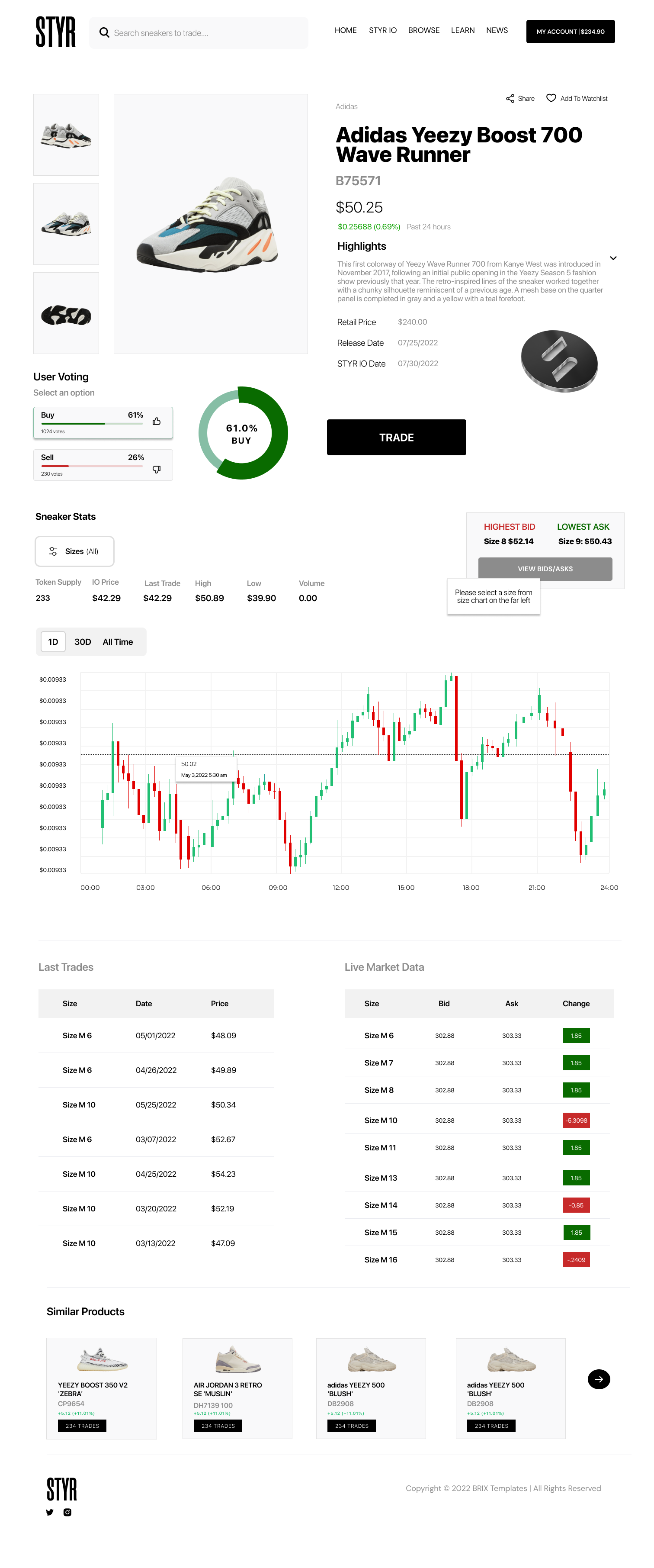The width and height of the screenshot is (654, 1568).
Task: Click the footer STYR logo
Action: [61, 1490]
